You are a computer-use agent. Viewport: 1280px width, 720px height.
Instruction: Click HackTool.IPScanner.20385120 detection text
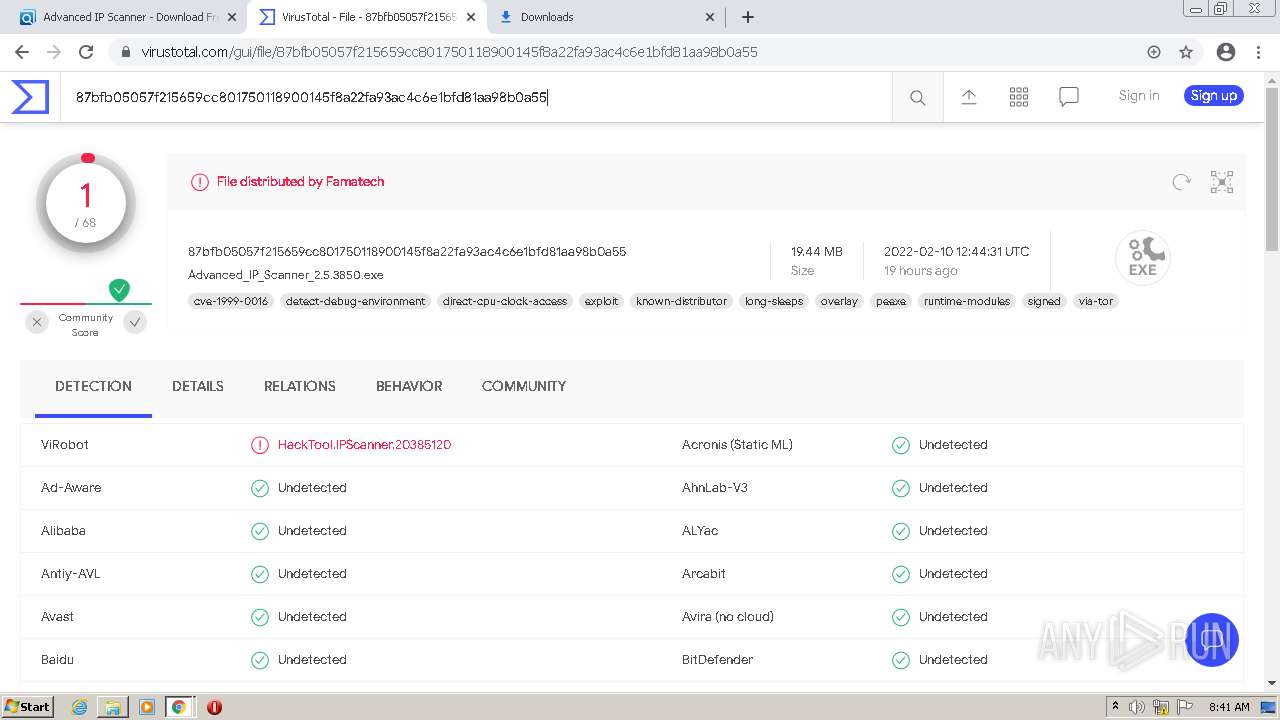point(364,445)
